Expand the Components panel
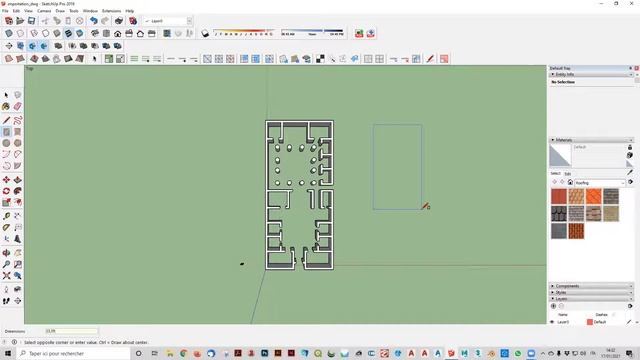 tap(590, 286)
